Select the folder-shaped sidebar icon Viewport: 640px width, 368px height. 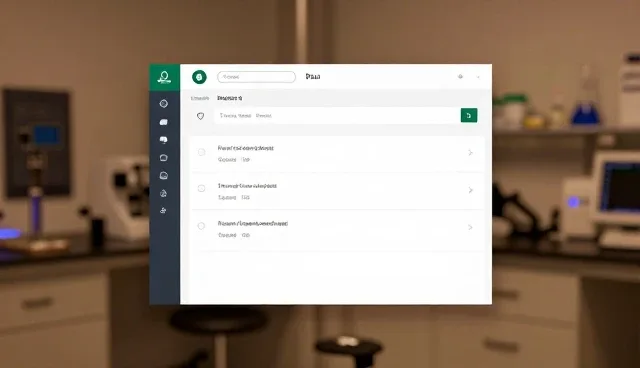coord(164,122)
